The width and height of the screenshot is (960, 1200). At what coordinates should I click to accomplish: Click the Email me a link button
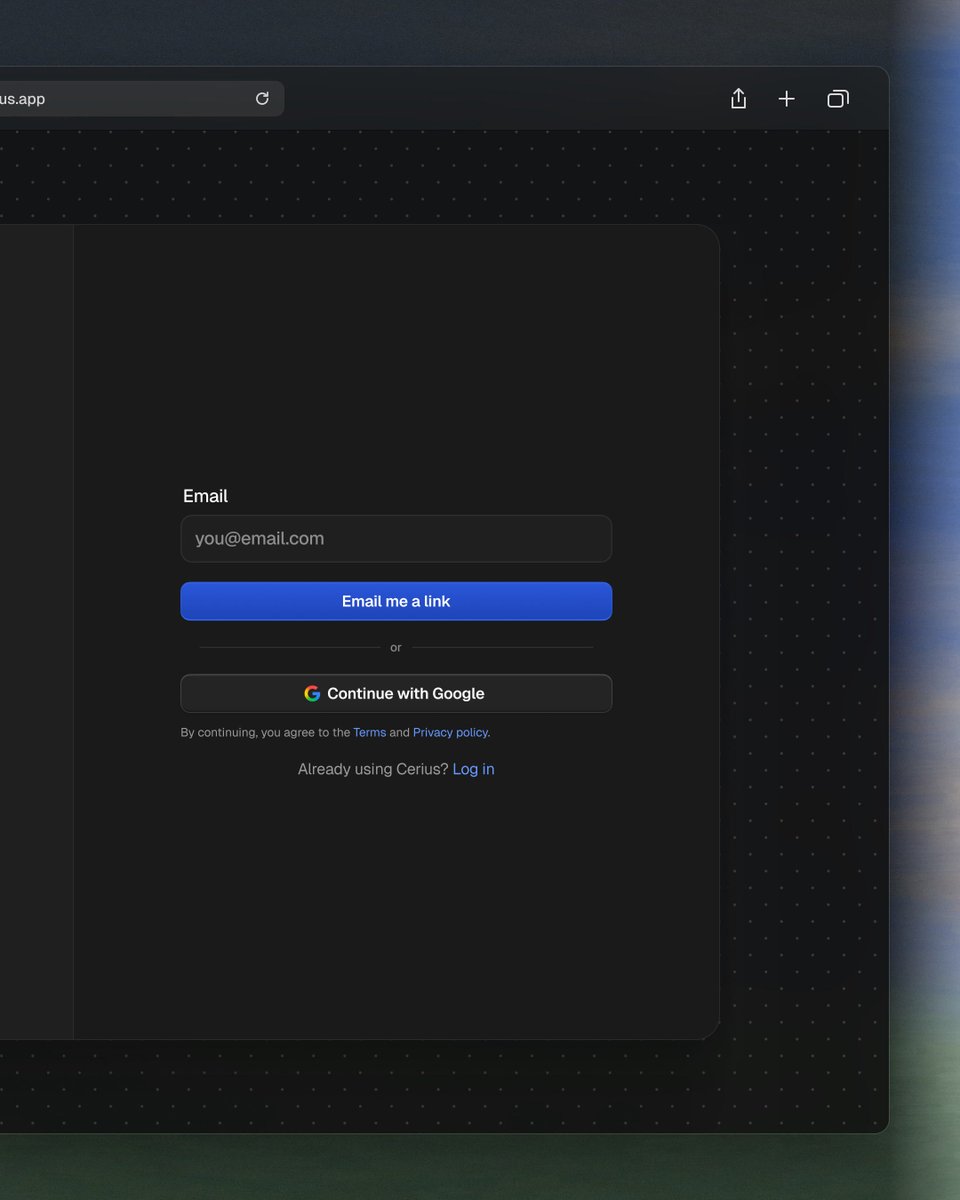(x=396, y=601)
